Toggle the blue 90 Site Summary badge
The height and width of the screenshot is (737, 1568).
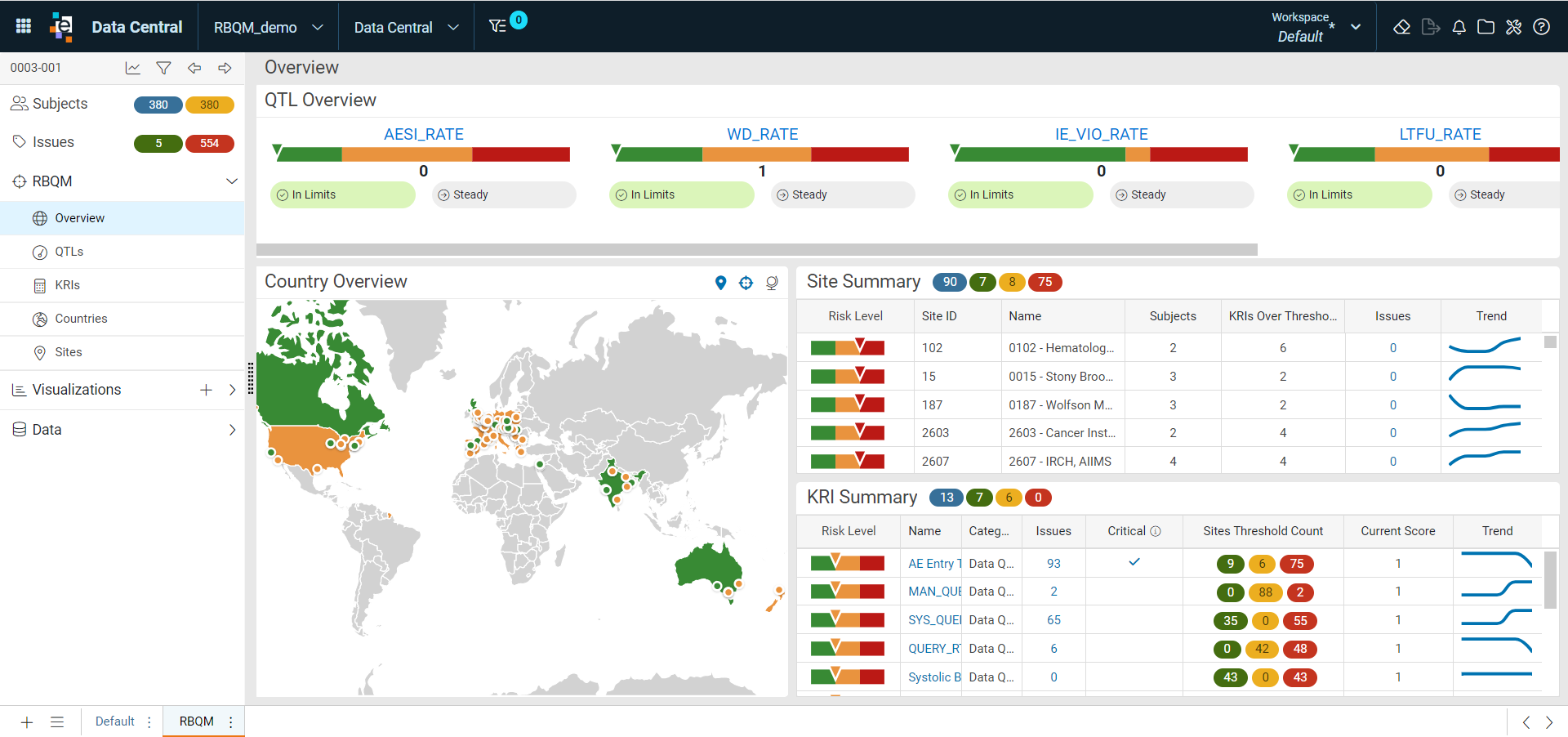click(949, 282)
